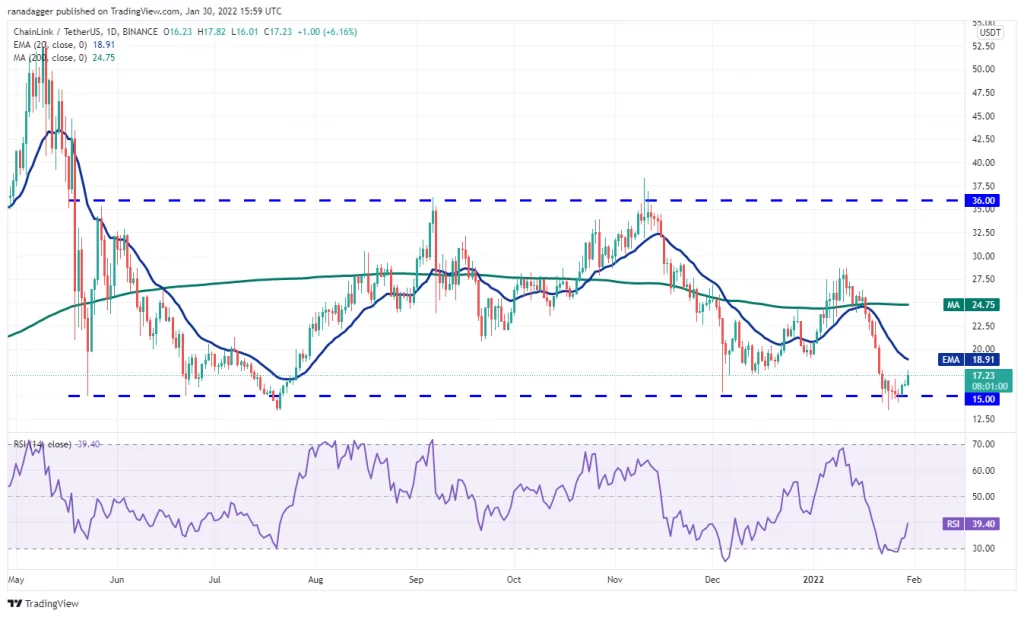Click the EMA 18.91 price tag
Image resolution: width=1024 pixels, height=617 pixels.
pos(969,360)
